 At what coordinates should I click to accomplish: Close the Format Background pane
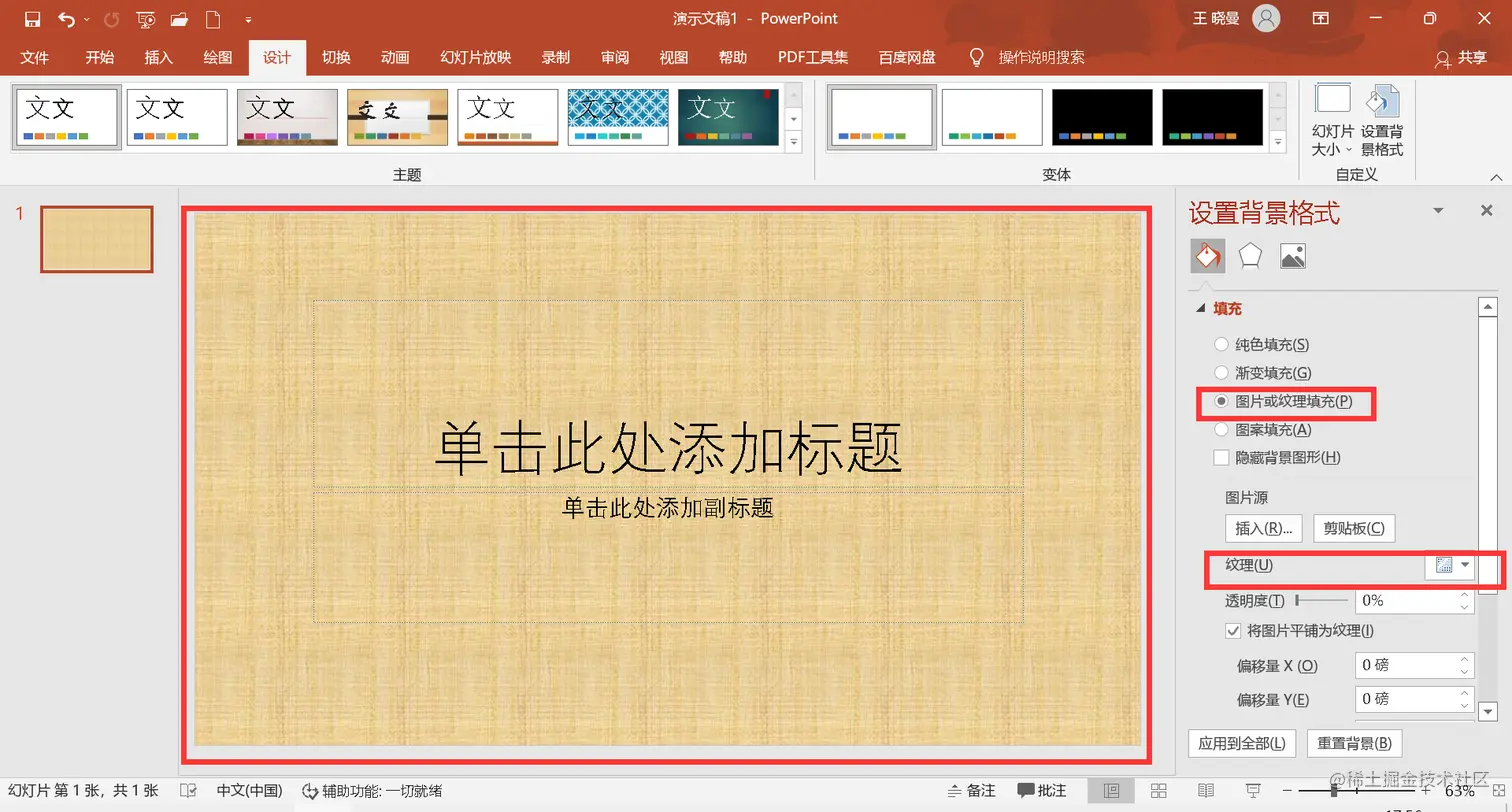[x=1486, y=210]
